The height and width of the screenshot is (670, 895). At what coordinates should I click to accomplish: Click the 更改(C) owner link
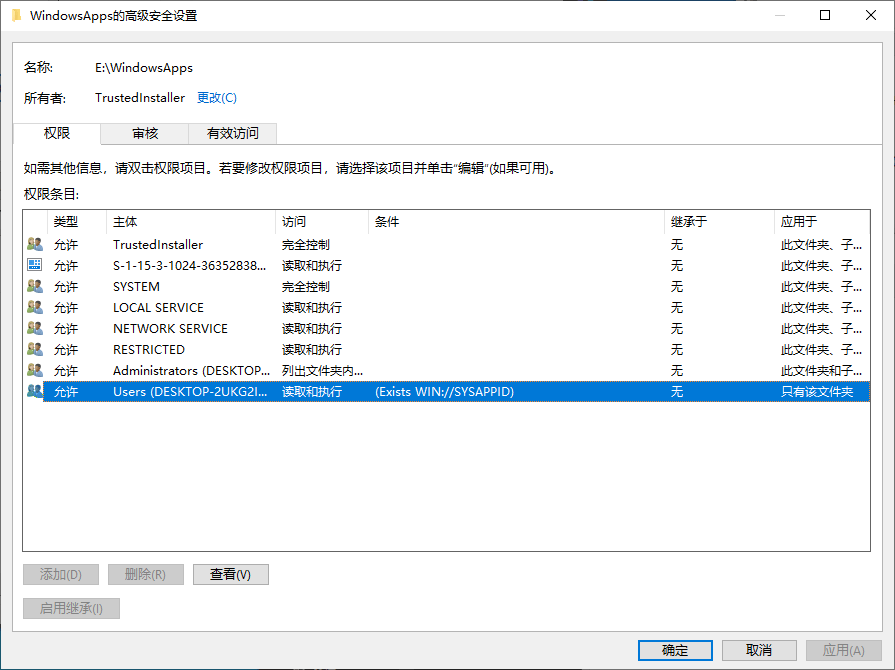click(217, 98)
